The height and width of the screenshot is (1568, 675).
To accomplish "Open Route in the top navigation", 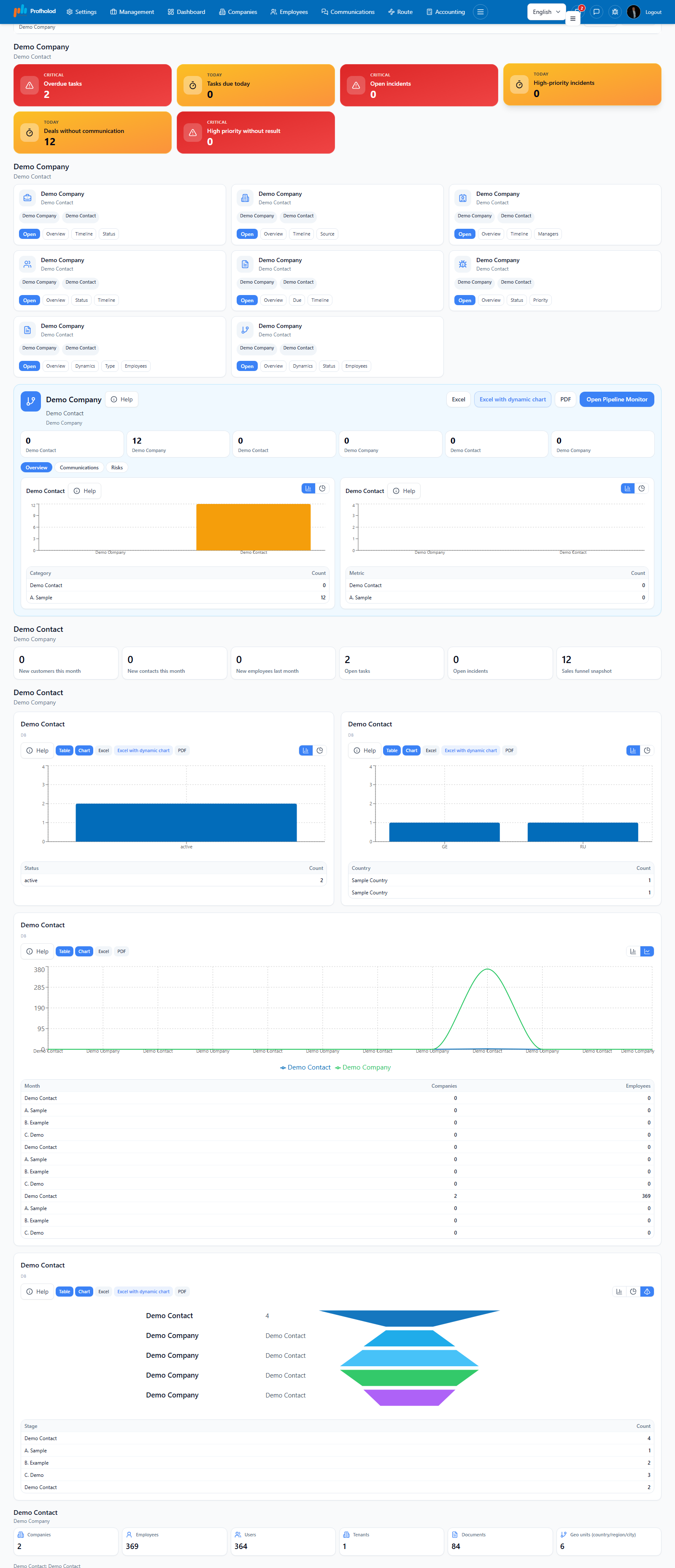I will (400, 11).
